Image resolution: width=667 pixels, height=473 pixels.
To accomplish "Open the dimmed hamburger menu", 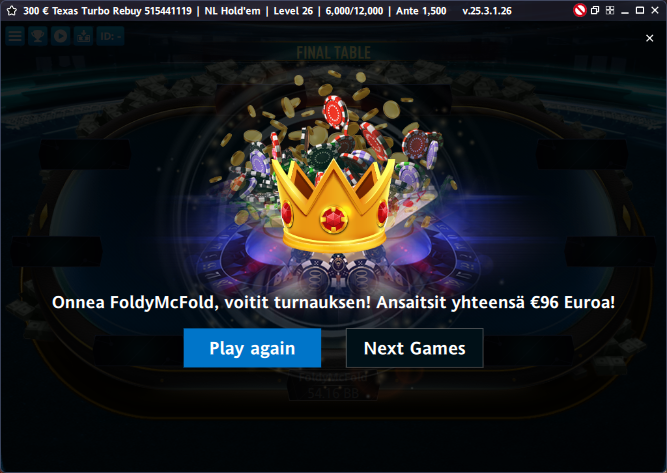I will [15, 36].
